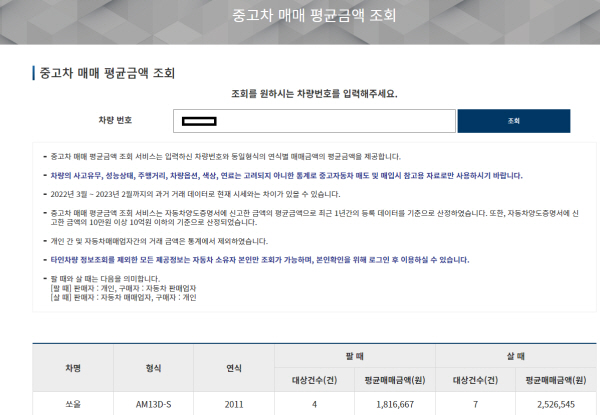Click the 팔 때 group header

355,356
